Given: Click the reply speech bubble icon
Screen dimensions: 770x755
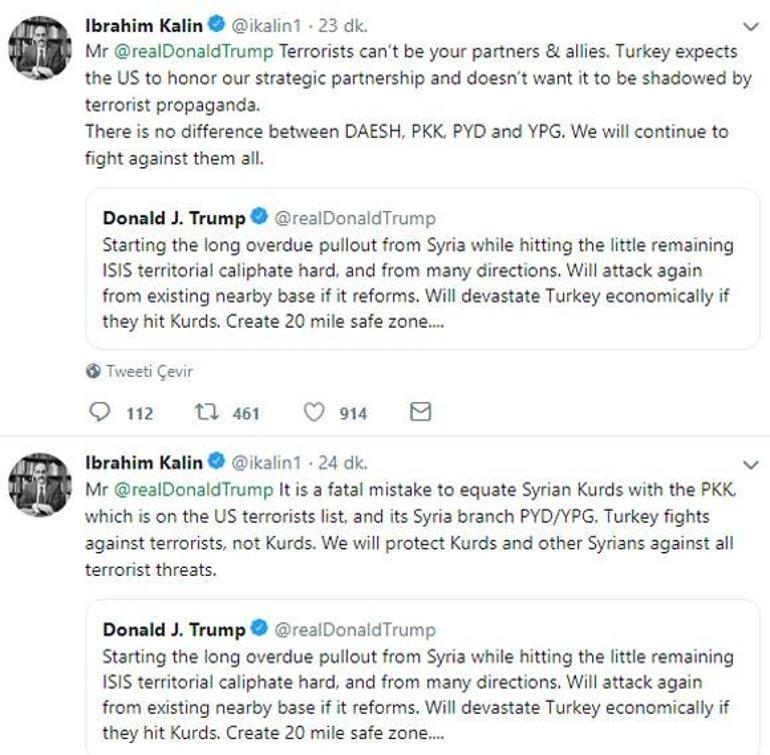Looking at the screenshot, I should 99,412.
